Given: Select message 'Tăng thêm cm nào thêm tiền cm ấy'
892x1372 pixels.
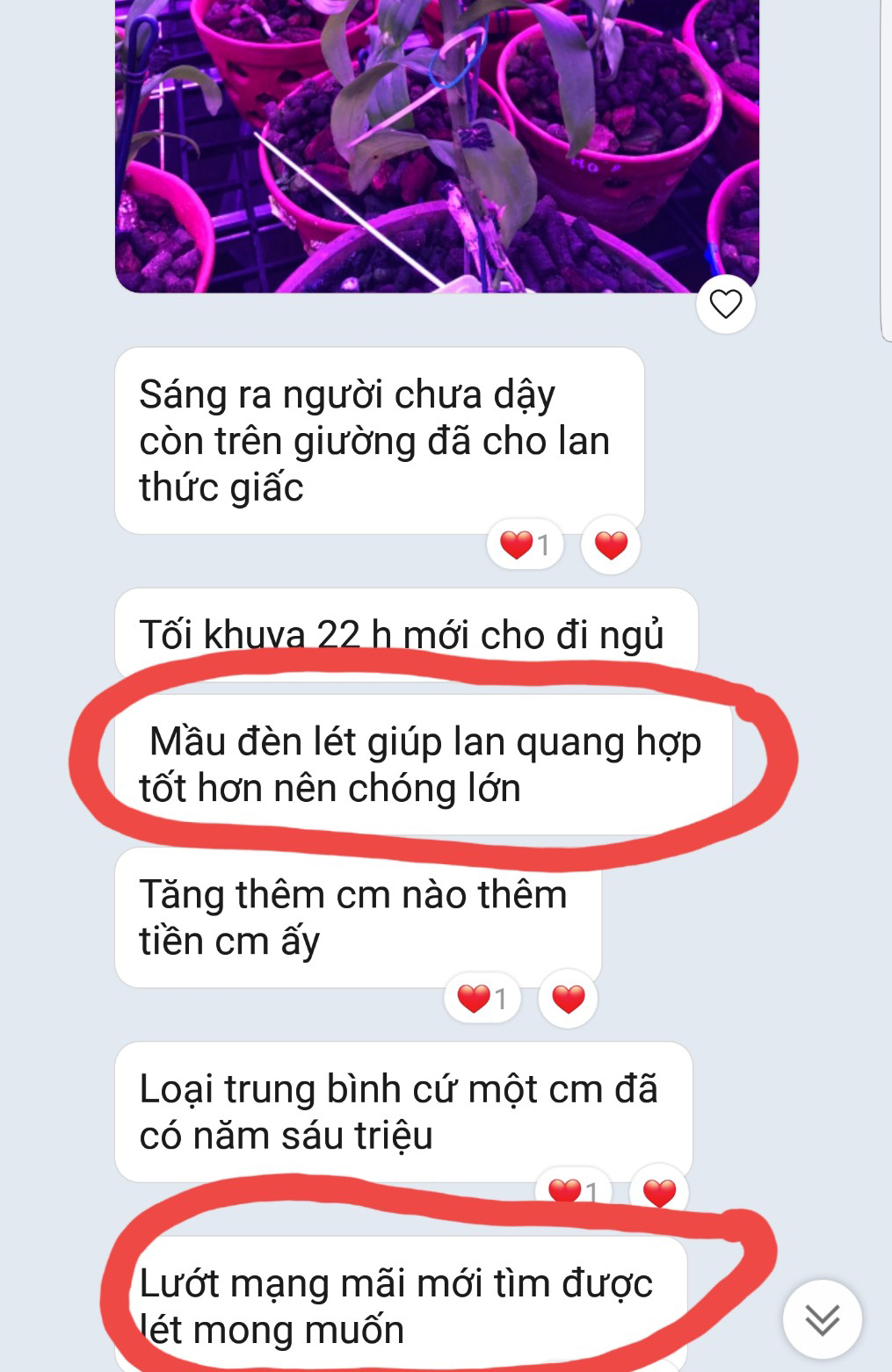Looking at the screenshot, I should point(358,918).
